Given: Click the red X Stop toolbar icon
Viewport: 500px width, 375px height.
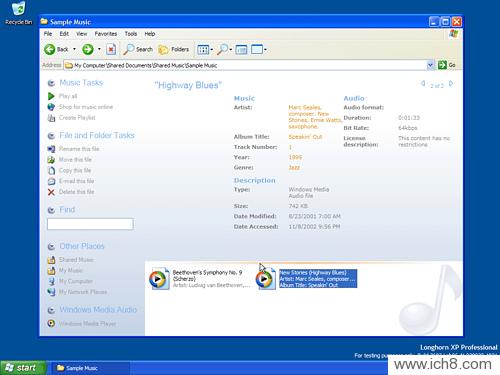Looking at the screenshot, I should coord(111,49).
